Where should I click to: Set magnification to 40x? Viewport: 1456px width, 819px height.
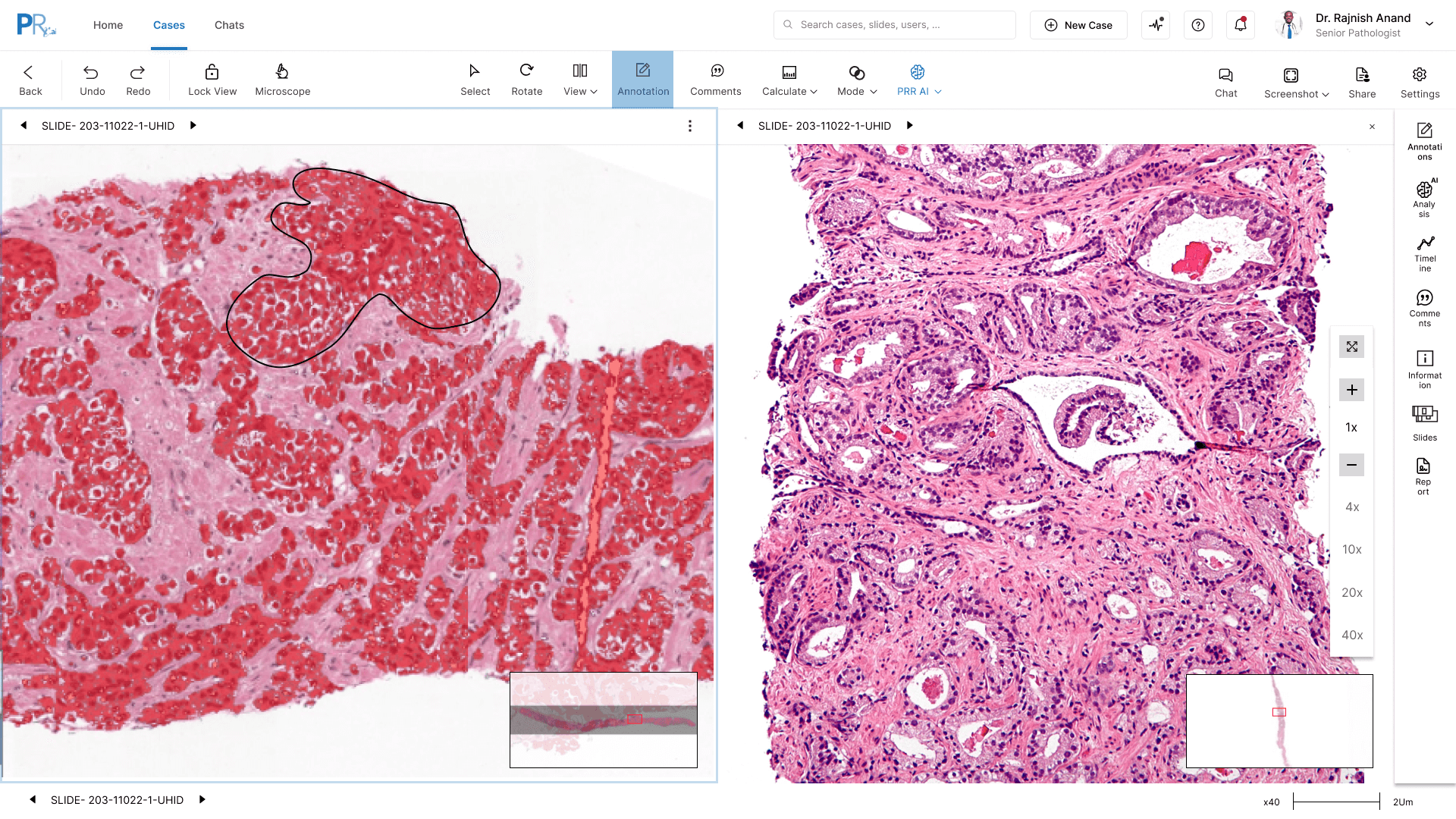pyautogui.click(x=1351, y=635)
